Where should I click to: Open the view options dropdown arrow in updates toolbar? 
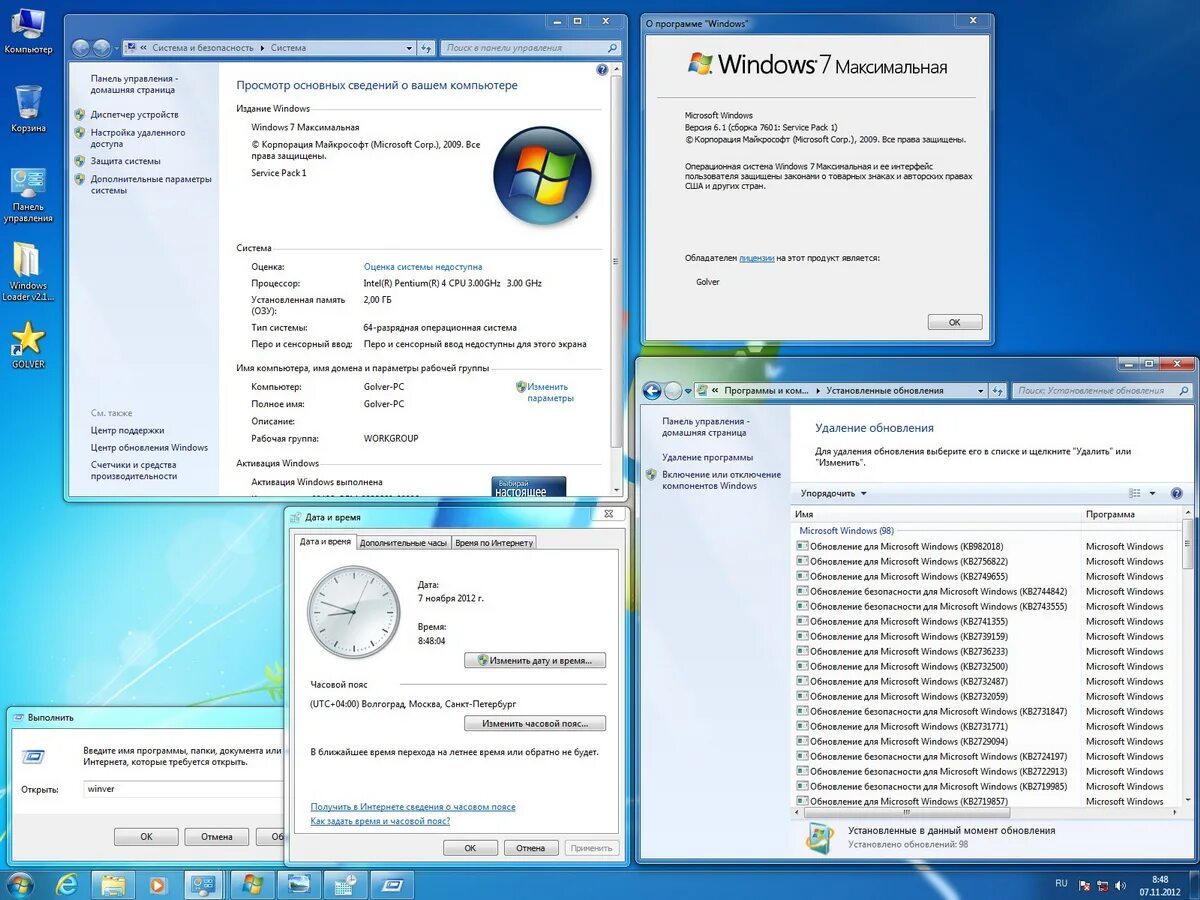pos(1152,493)
